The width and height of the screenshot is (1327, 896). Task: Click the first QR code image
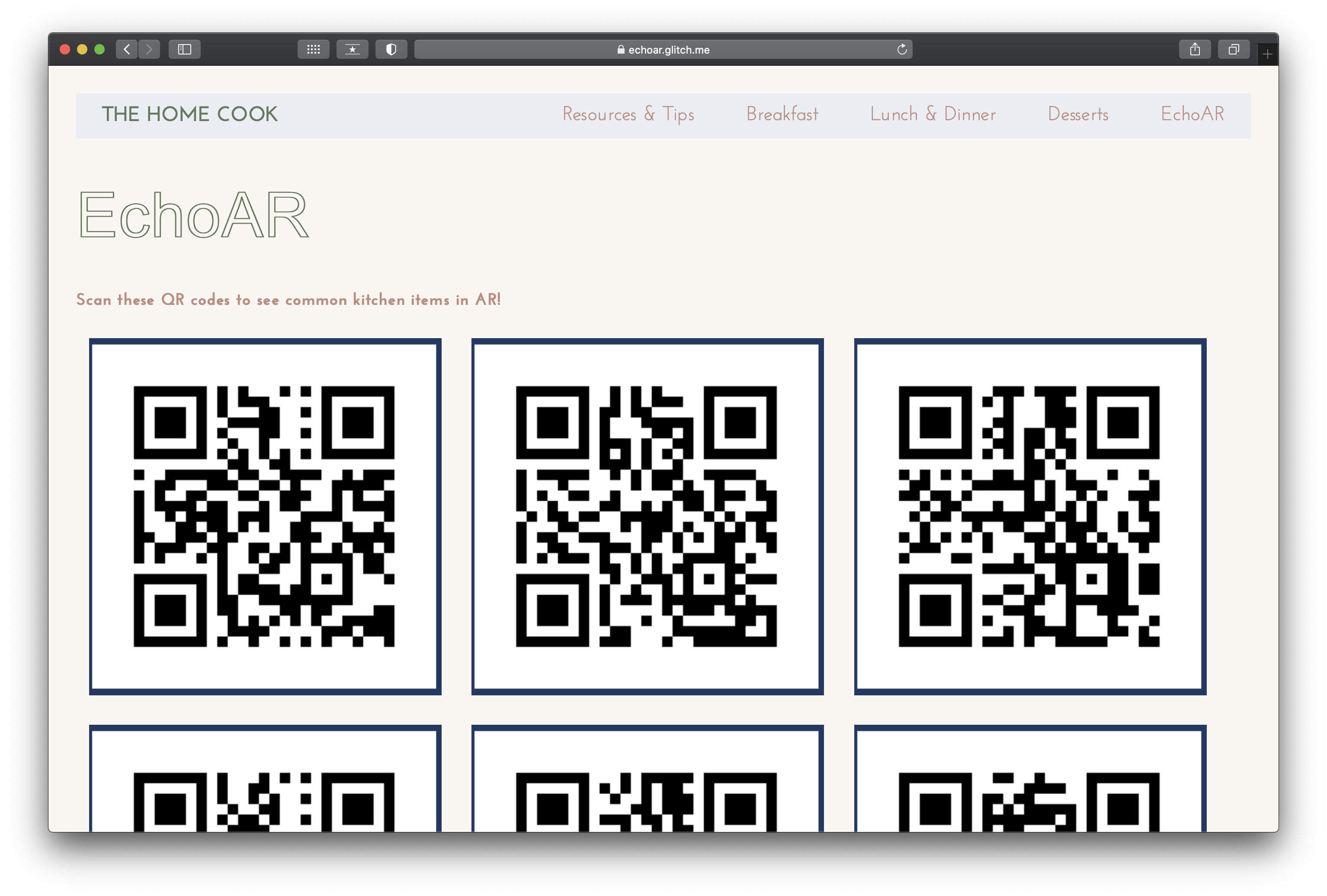coord(264,516)
